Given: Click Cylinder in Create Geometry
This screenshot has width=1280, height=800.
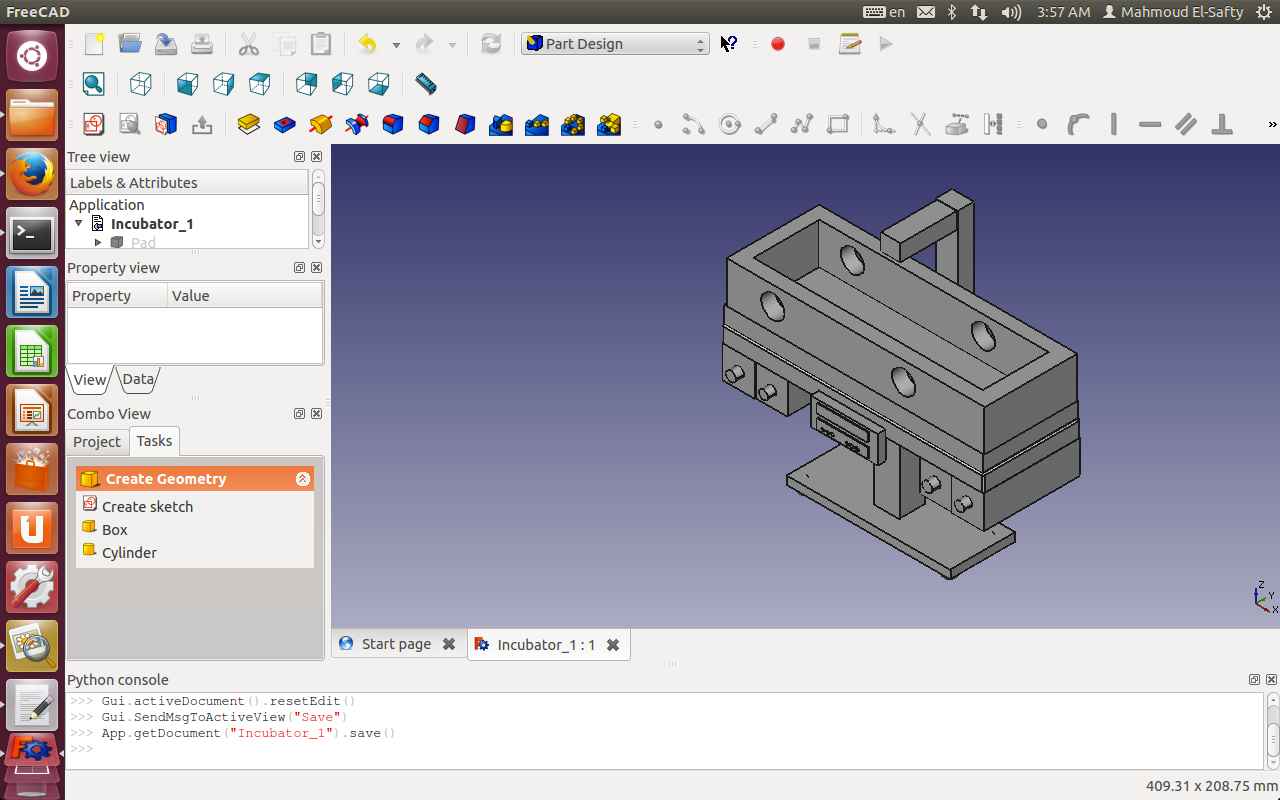Looking at the screenshot, I should point(129,552).
